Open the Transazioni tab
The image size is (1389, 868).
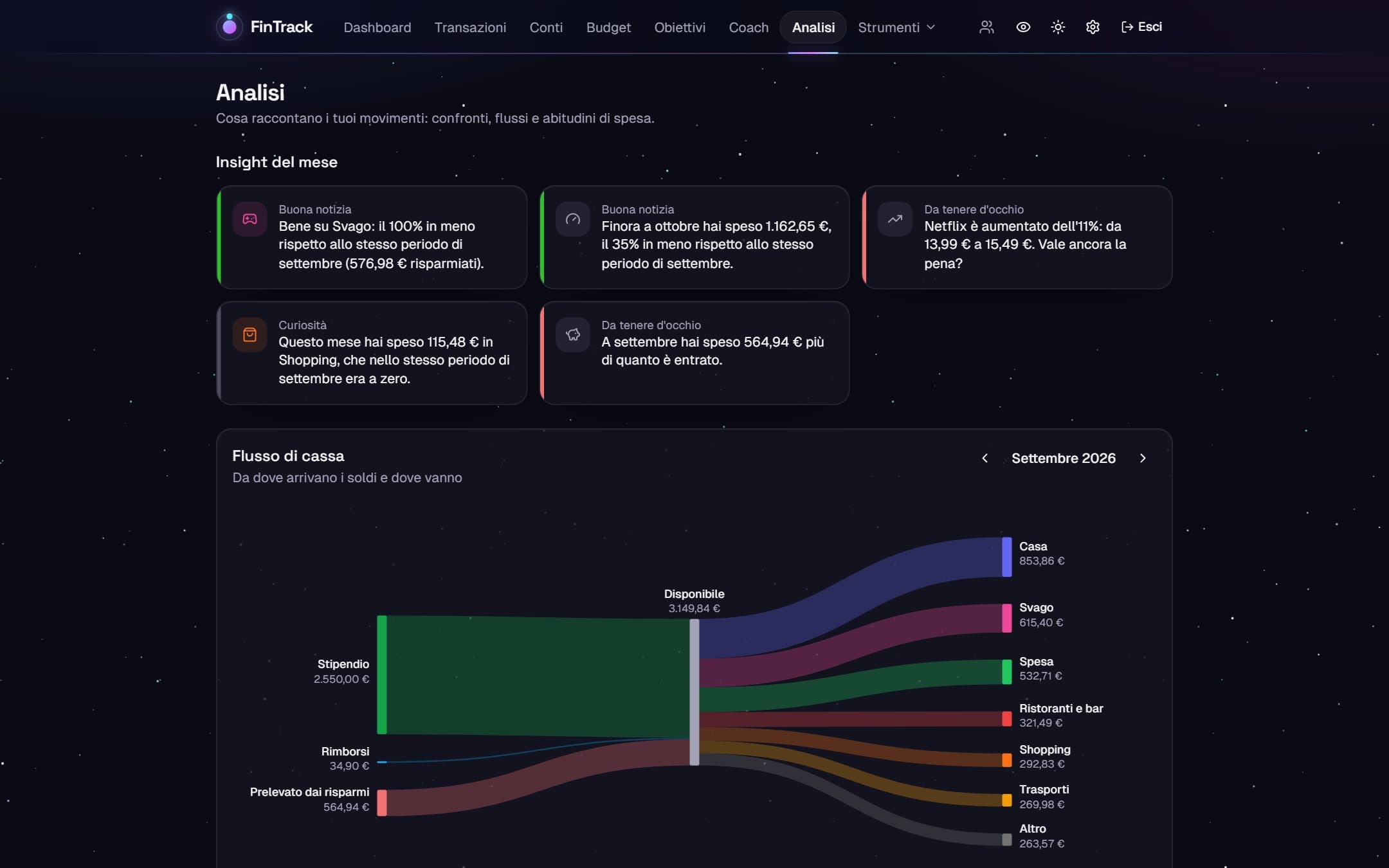tap(470, 27)
